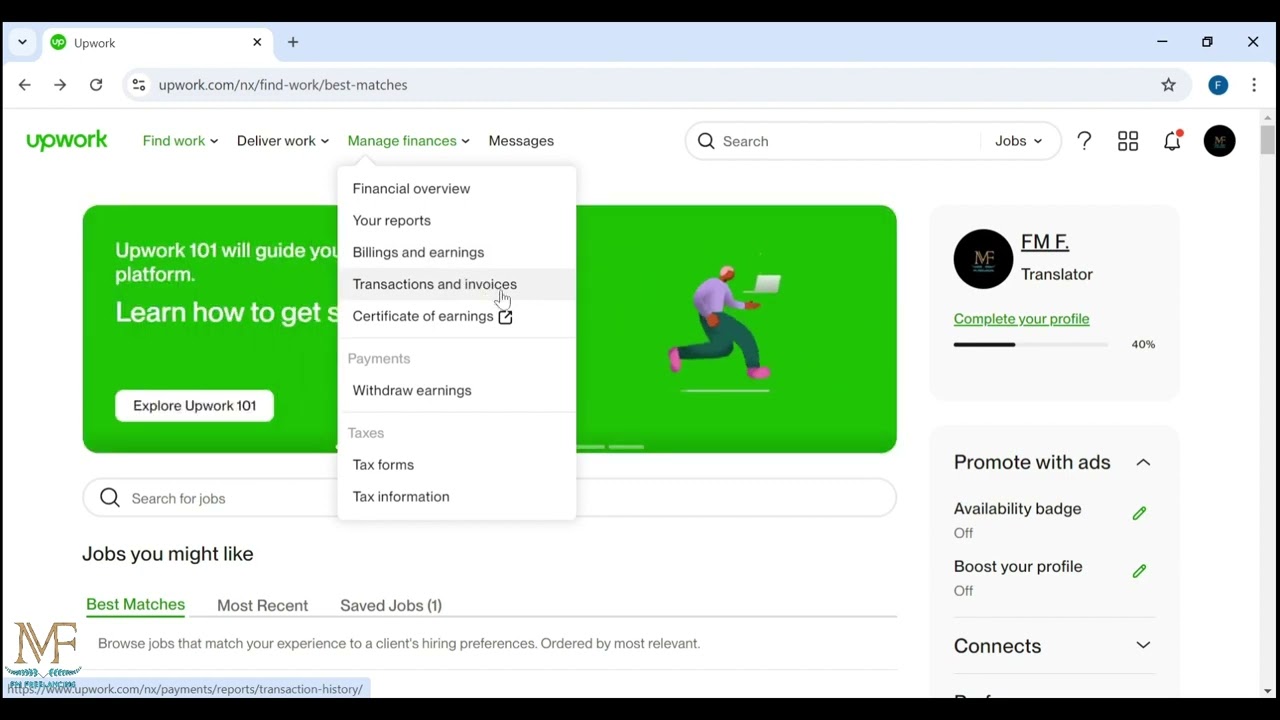Select Your reports
The height and width of the screenshot is (720, 1280).
457,220
